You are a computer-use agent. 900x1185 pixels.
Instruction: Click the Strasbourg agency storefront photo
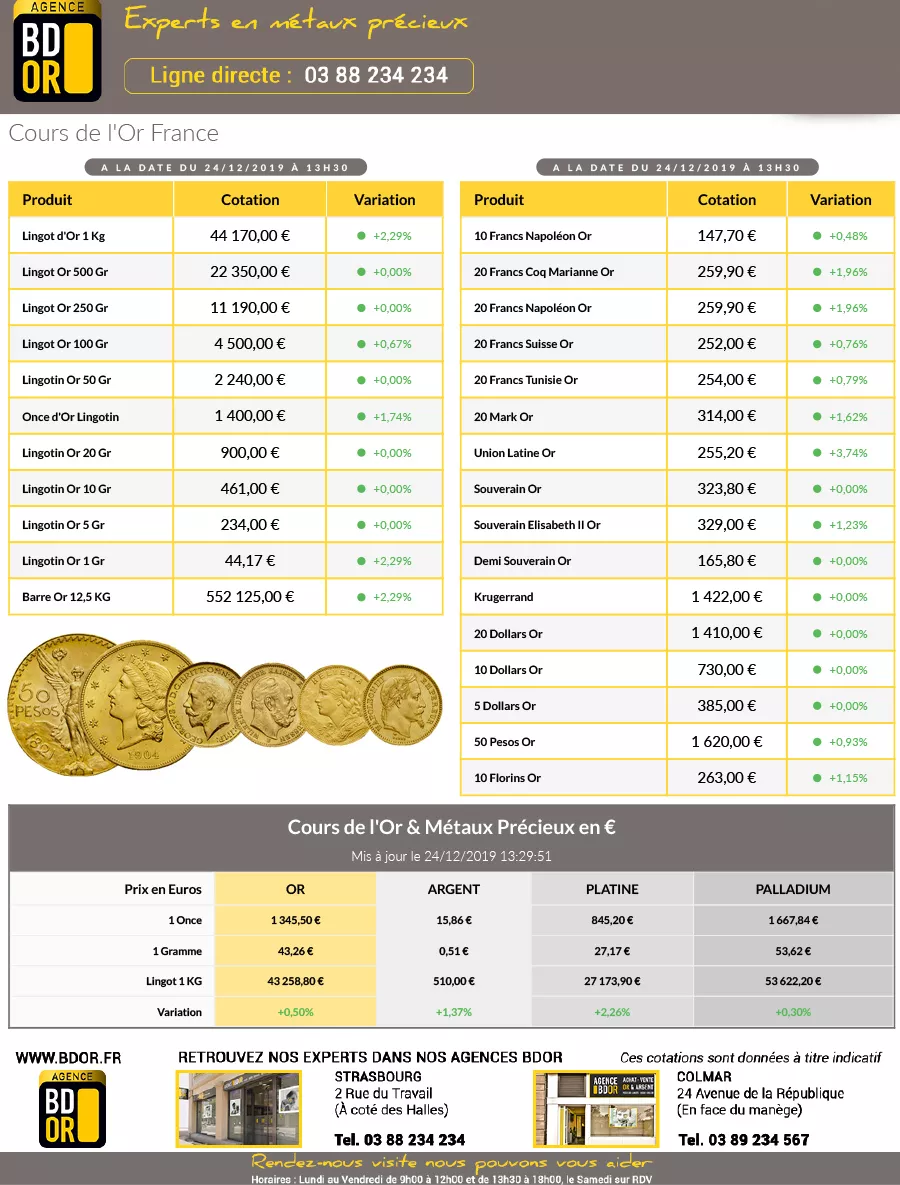(238, 1108)
